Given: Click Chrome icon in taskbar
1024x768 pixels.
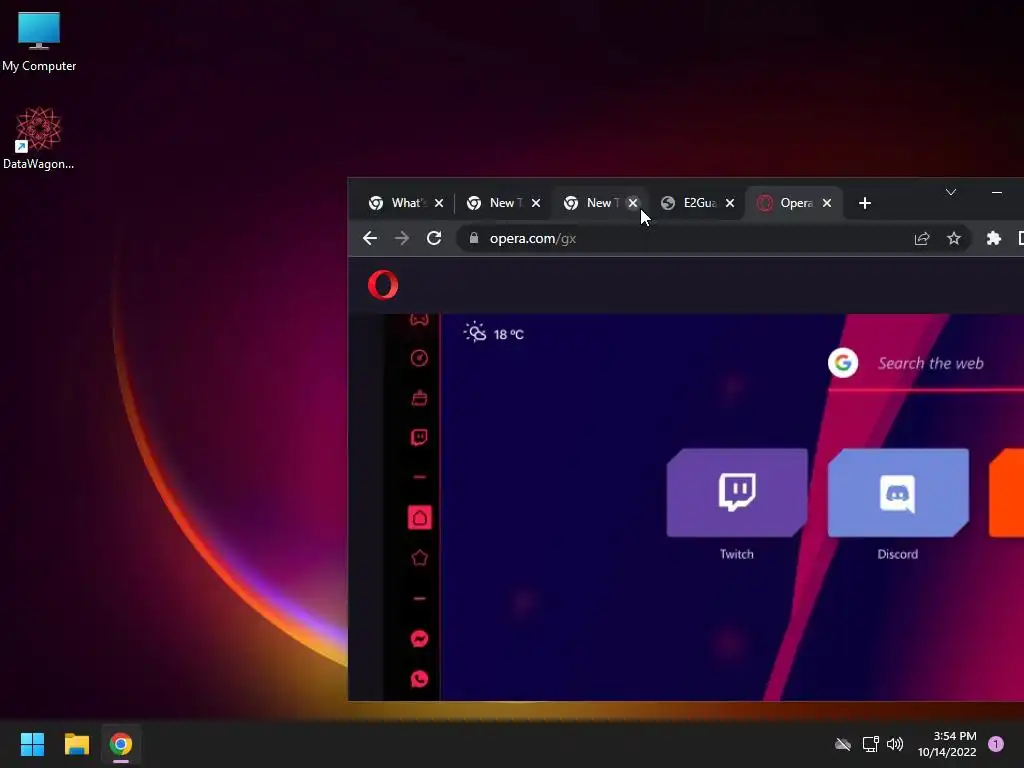Looking at the screenshot, I should click(121, 744).
